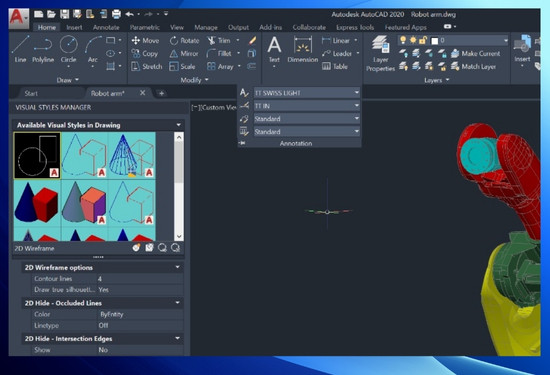Open the AutoCAD application menu logo
550x375 pixels.
point(18,18)
